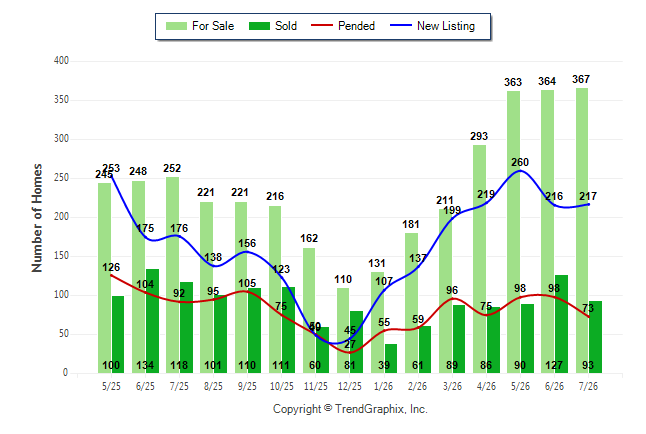Click the New Listing start point labeled 253
The width and height of the screenshot is (646, 434).
111,176
